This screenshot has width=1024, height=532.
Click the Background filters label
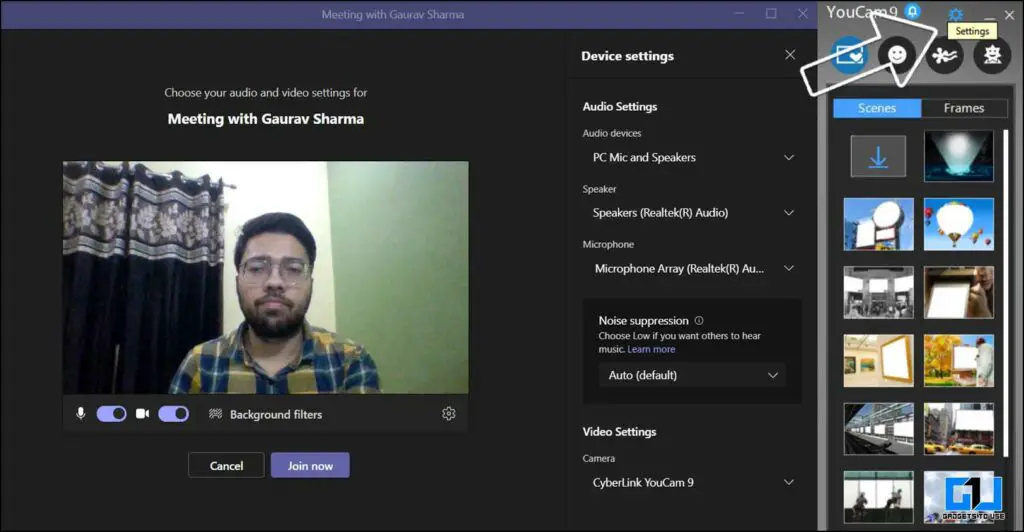pos(276,415)
